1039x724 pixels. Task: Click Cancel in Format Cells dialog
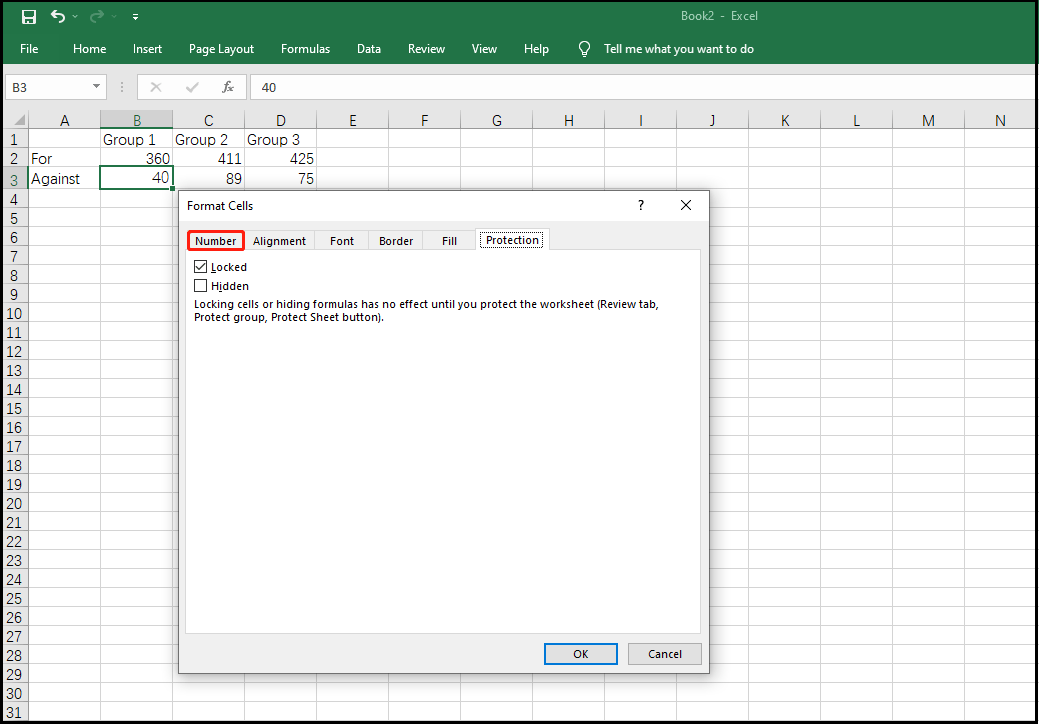click(664, 654)
